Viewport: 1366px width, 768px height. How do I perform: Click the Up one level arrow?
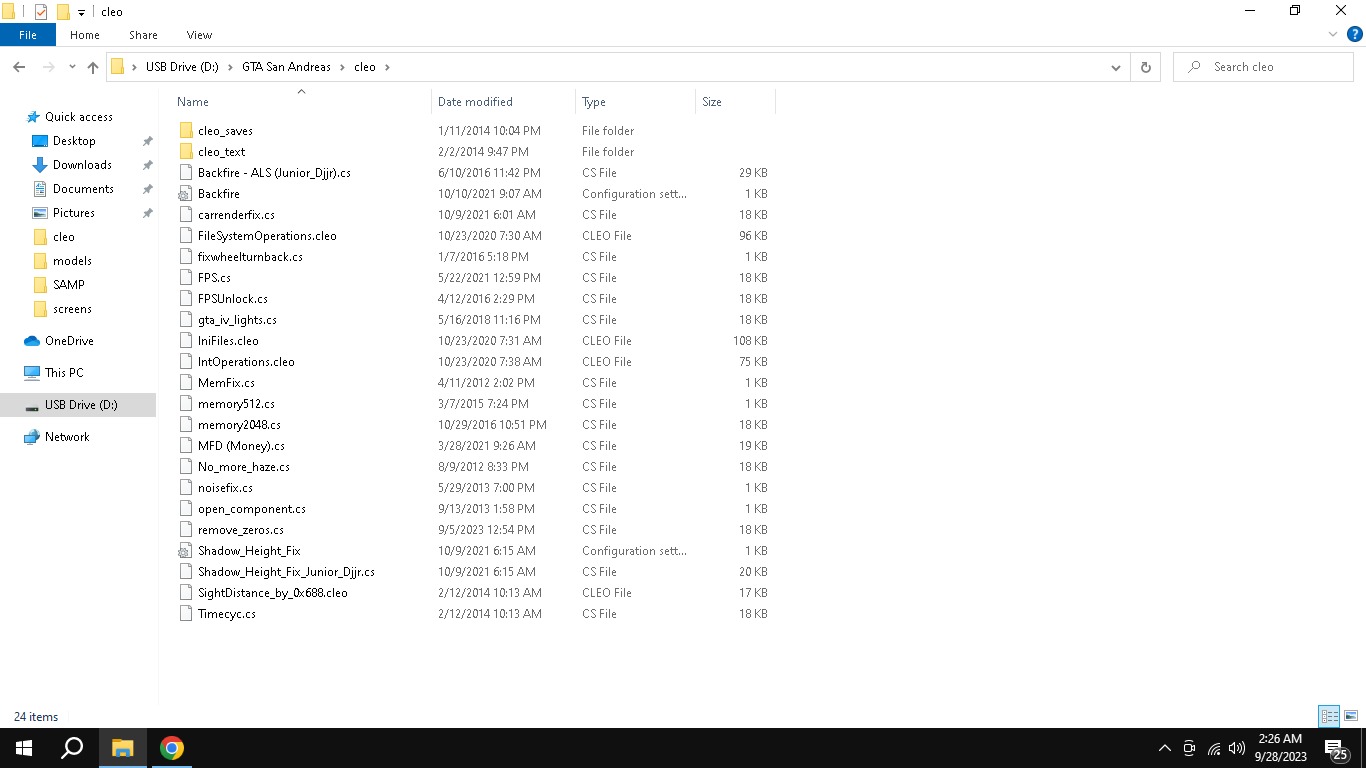(93, 67)
